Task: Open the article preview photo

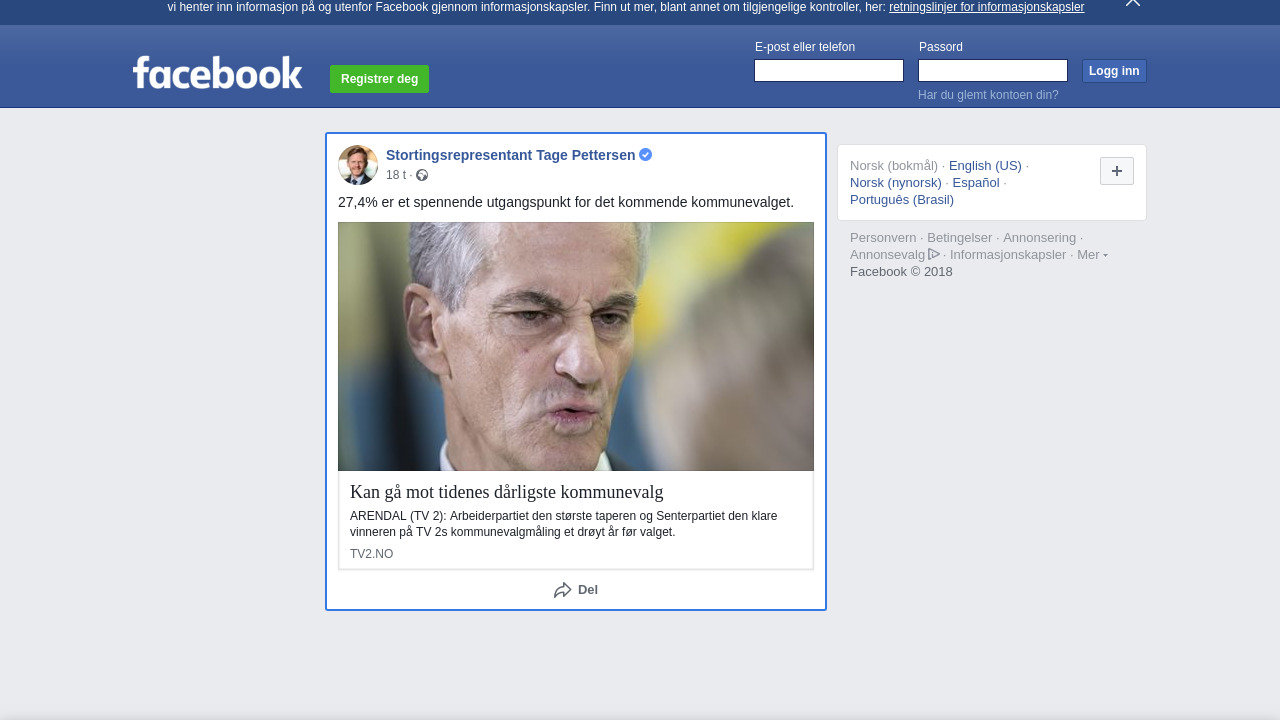Action: 576,346
